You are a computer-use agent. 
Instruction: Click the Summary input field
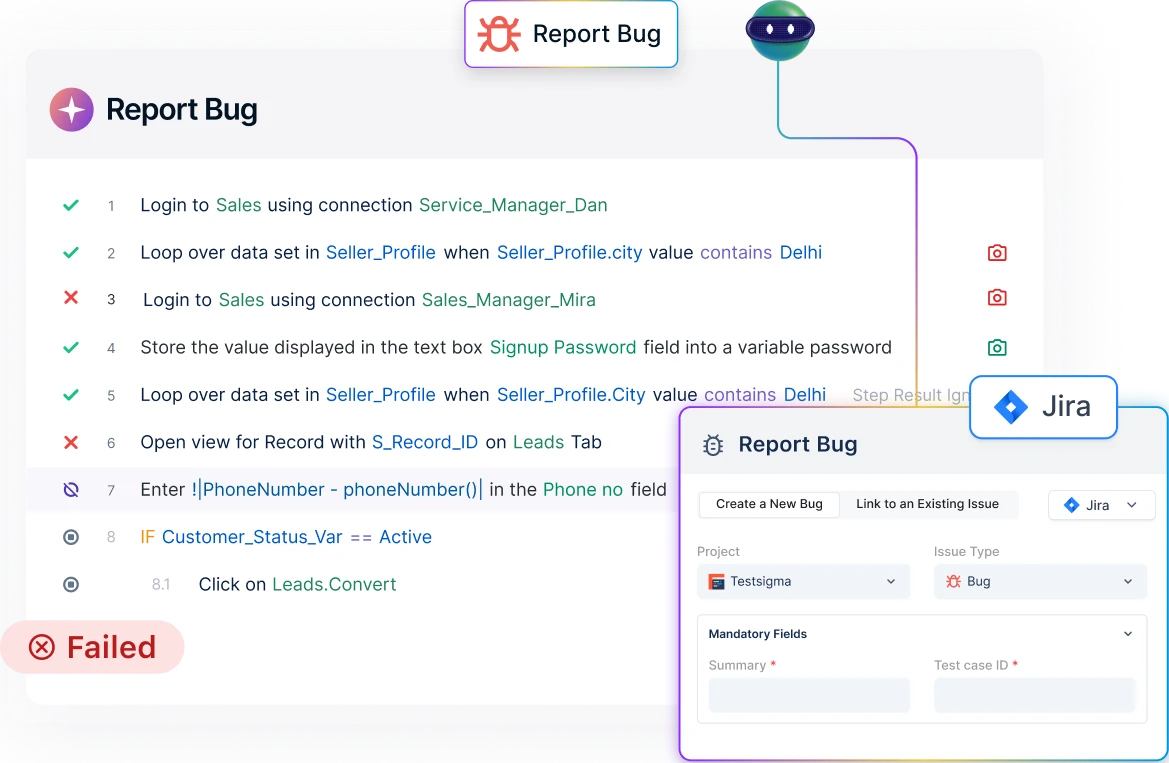pyautogui.click(x=809, y=695)
